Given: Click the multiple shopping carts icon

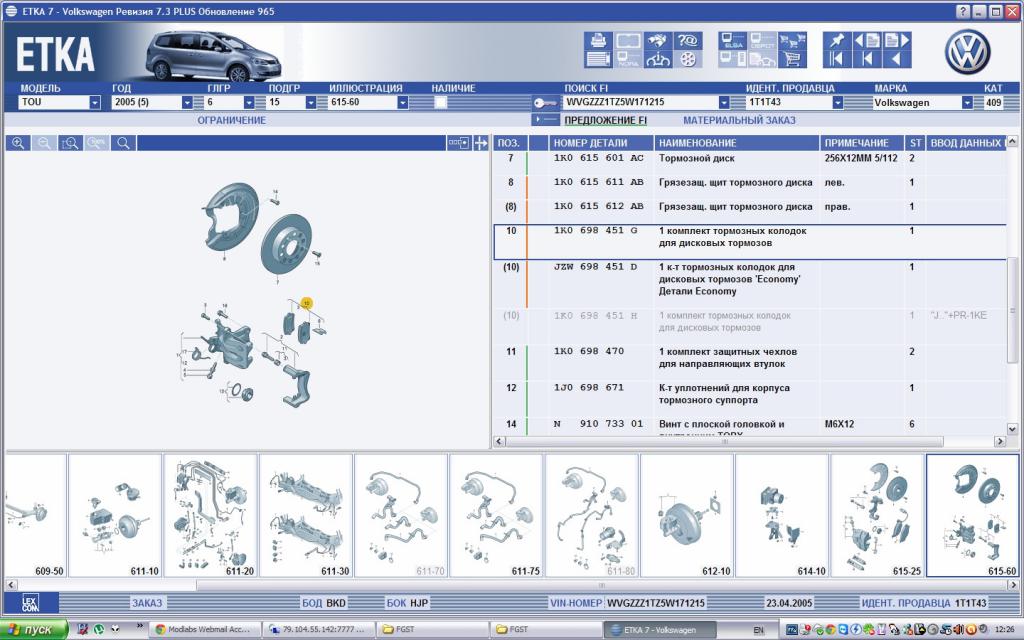Looking at the screenshot, I should click(792, 40).
